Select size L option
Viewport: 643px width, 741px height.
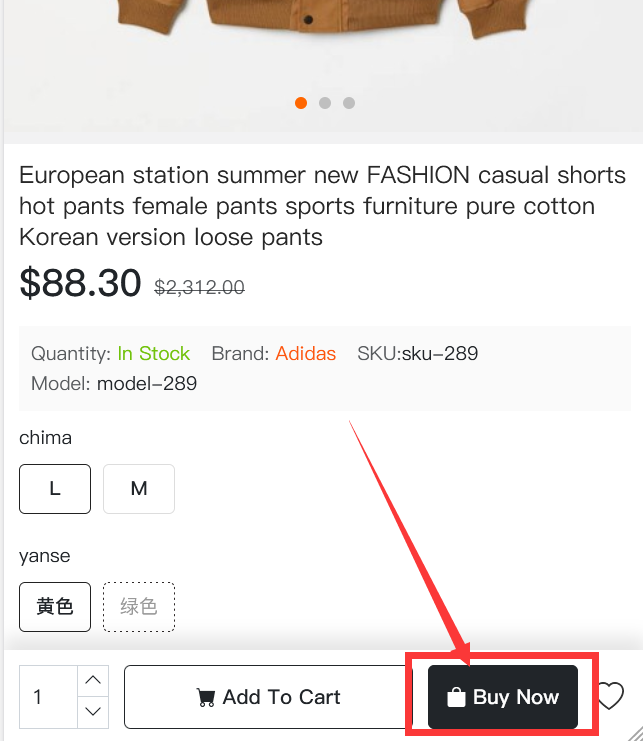(55, 489)
